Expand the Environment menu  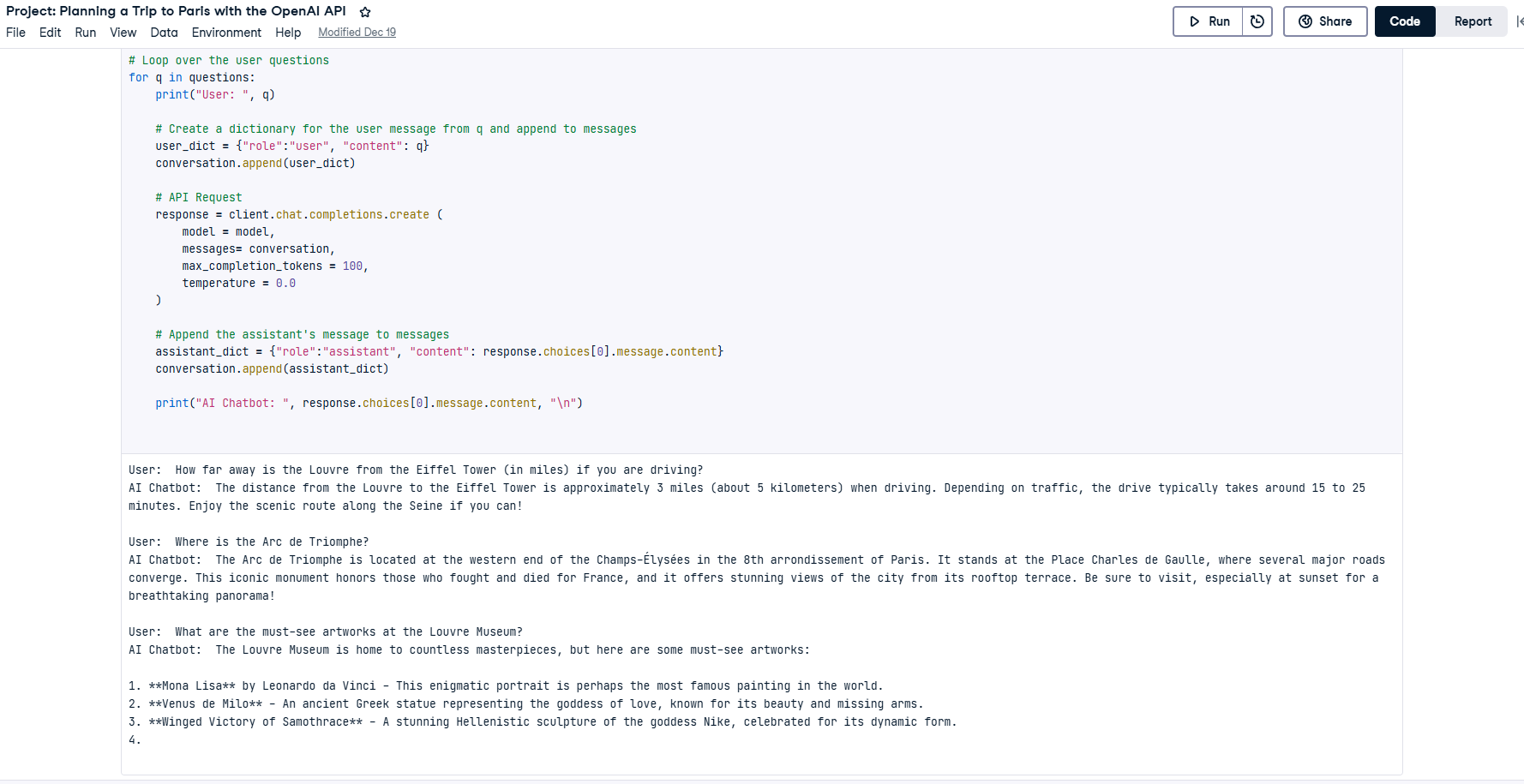(226, 33)
